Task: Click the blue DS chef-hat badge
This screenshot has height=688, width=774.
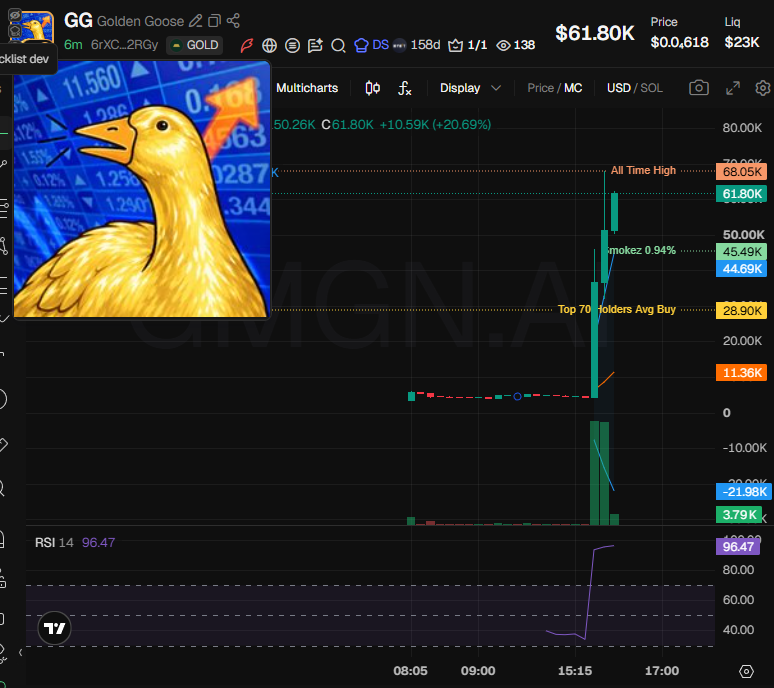Action: click(371, 45)
